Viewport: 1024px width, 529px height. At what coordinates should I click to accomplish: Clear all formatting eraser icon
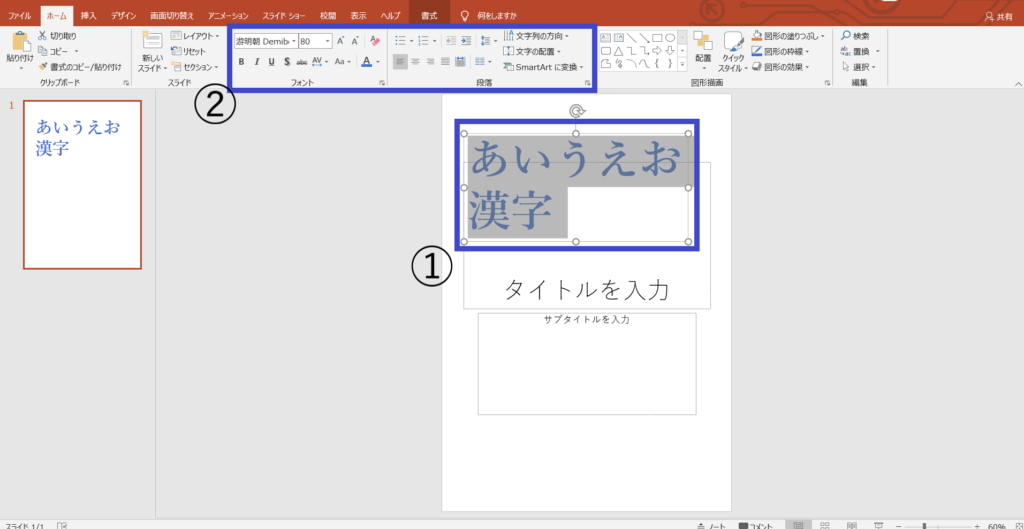pyautogui.click(x=375, y=40)
